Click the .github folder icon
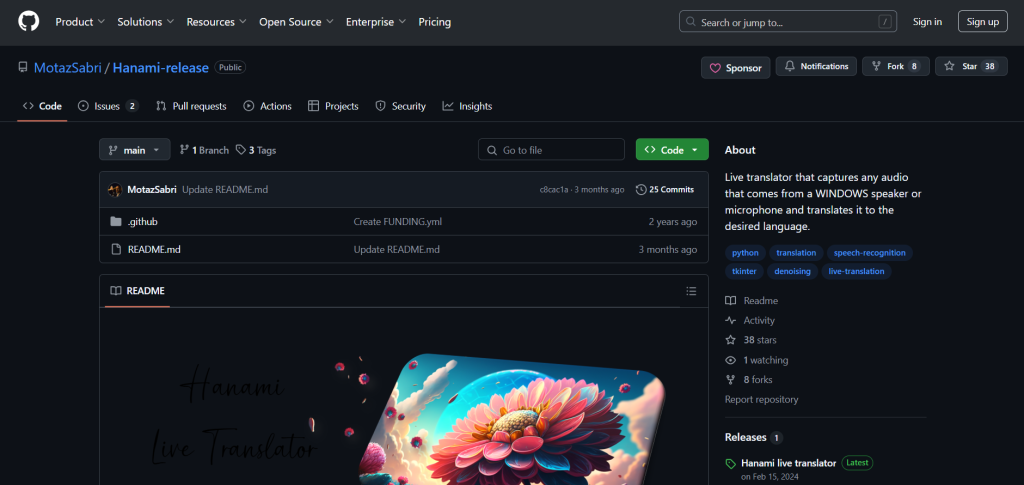This screenshot has width=1024, height=485. pyautogui.click(x=116, y=222)
